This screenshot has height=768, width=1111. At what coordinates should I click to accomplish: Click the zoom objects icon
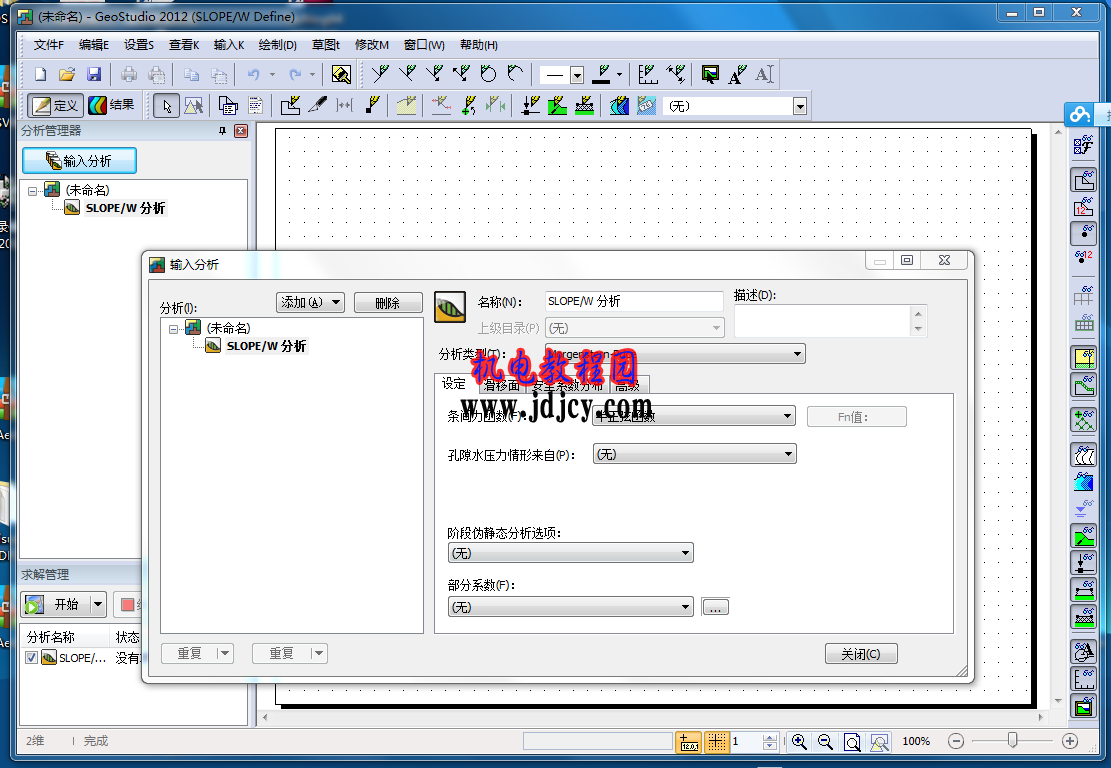click(x=879, y=741)
